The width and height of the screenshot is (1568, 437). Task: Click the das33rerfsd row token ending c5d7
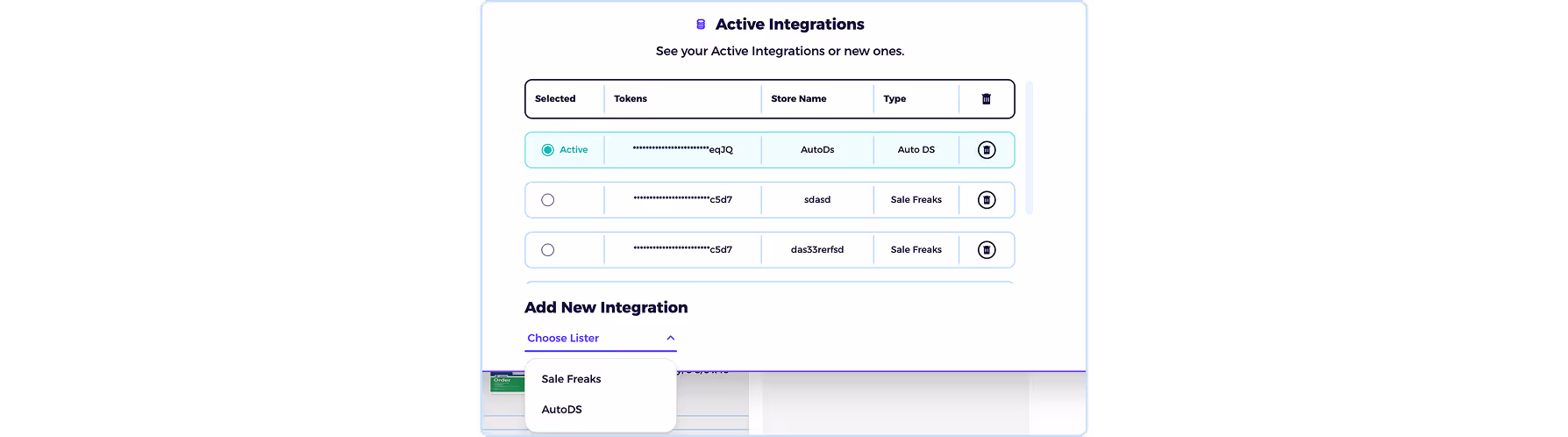(683, 250)
